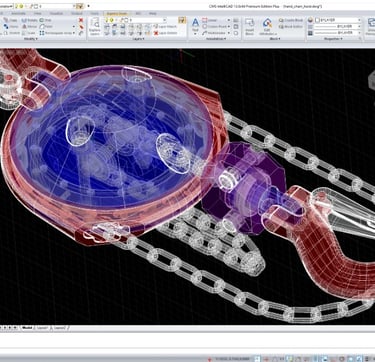Click the red Erase X icon
Image resolution: width=375 pixels, height=362 pixels.
pos(81,20)
